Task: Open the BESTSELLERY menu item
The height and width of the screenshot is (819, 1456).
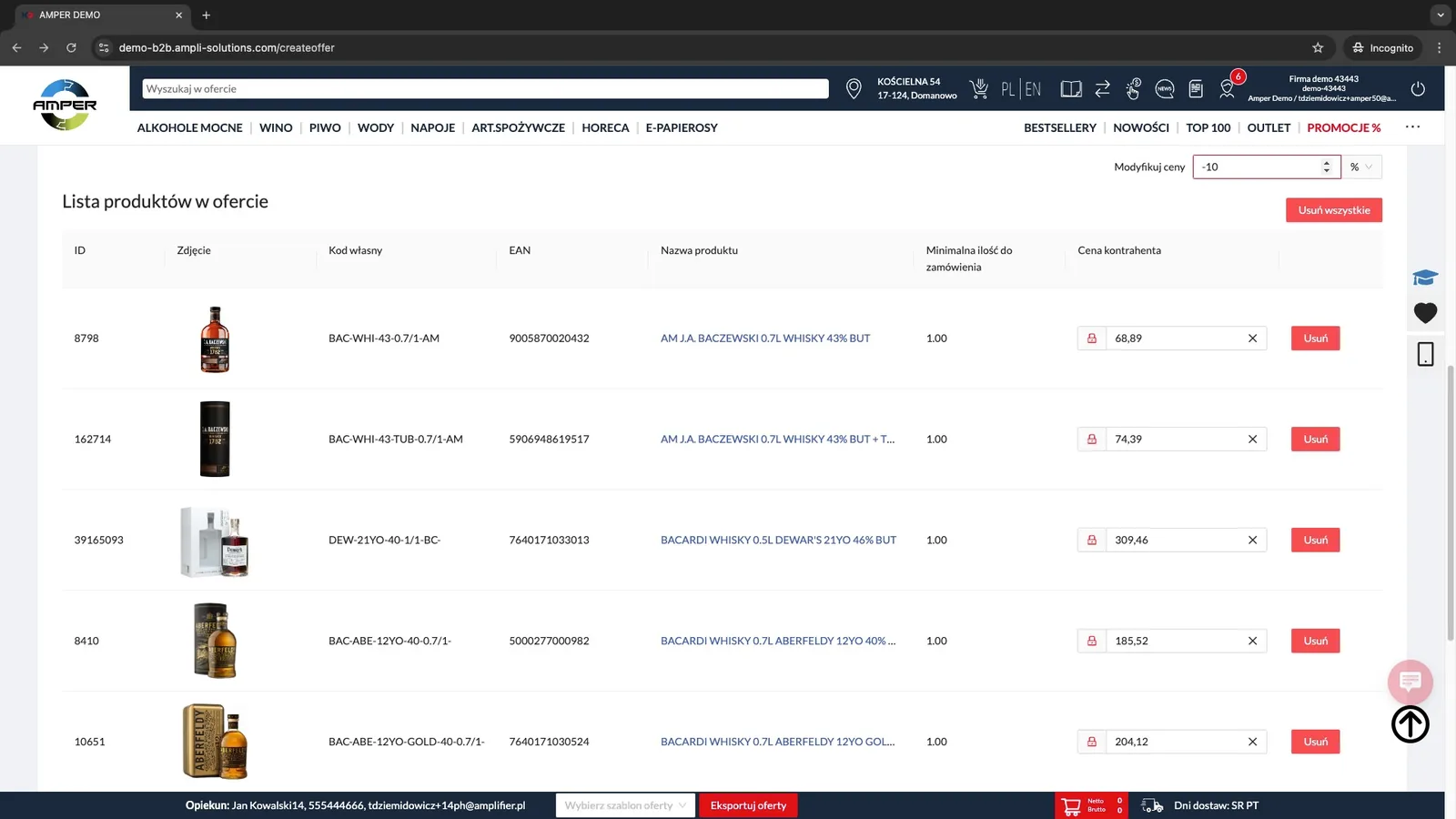Action: pyautogui.click(x=1059, y=128)
